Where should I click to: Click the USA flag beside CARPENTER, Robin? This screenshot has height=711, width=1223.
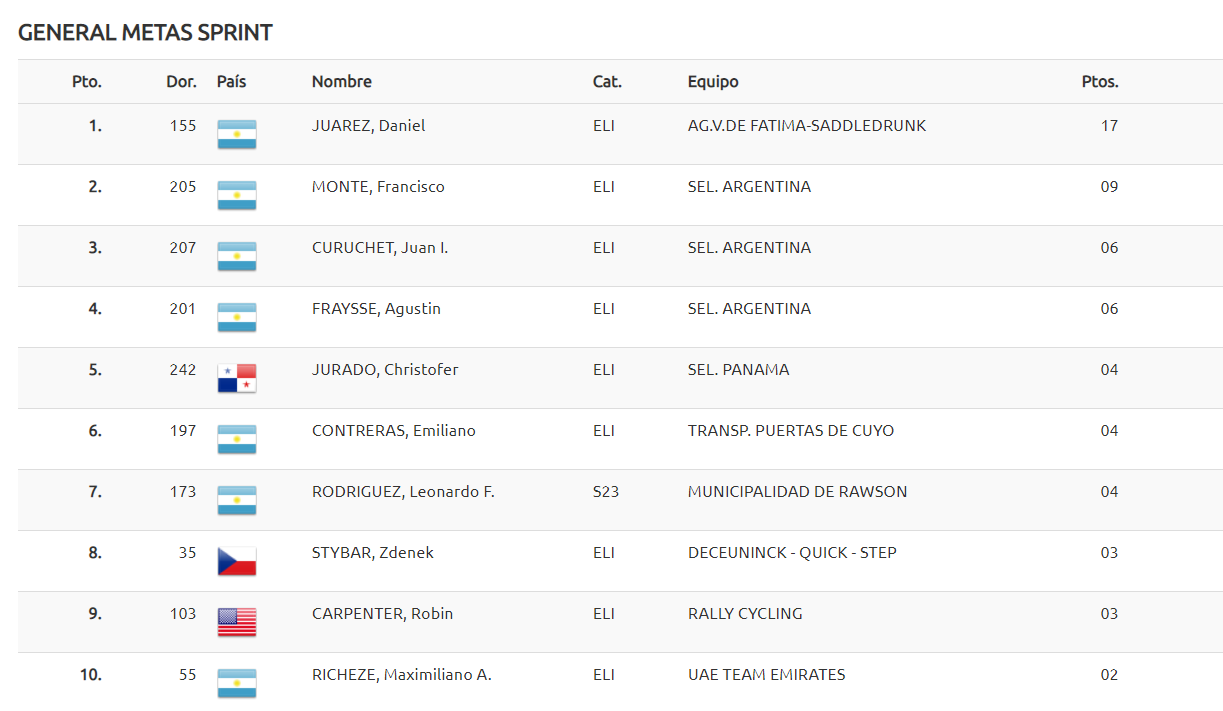coord(237,622)
